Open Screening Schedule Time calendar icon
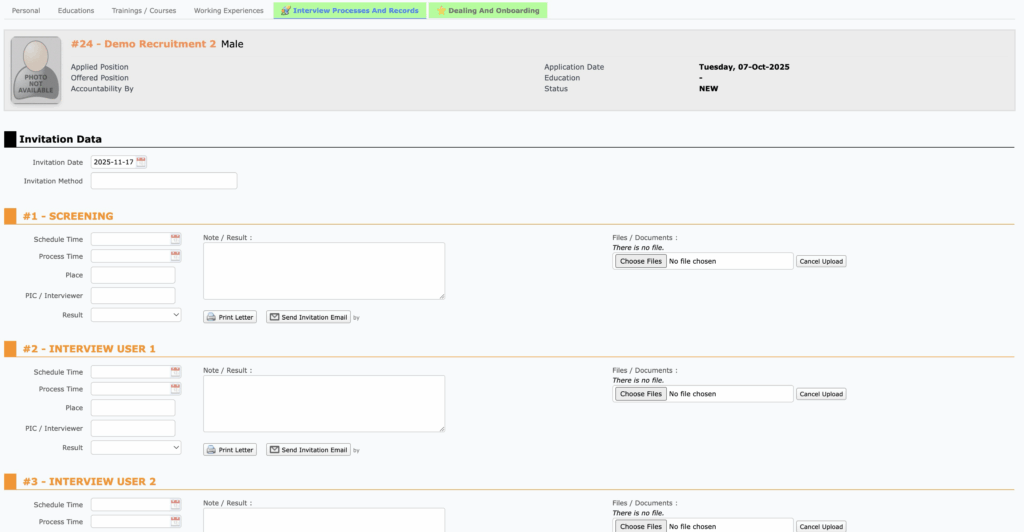1024x532 pixels. click(x=176, y=239)
